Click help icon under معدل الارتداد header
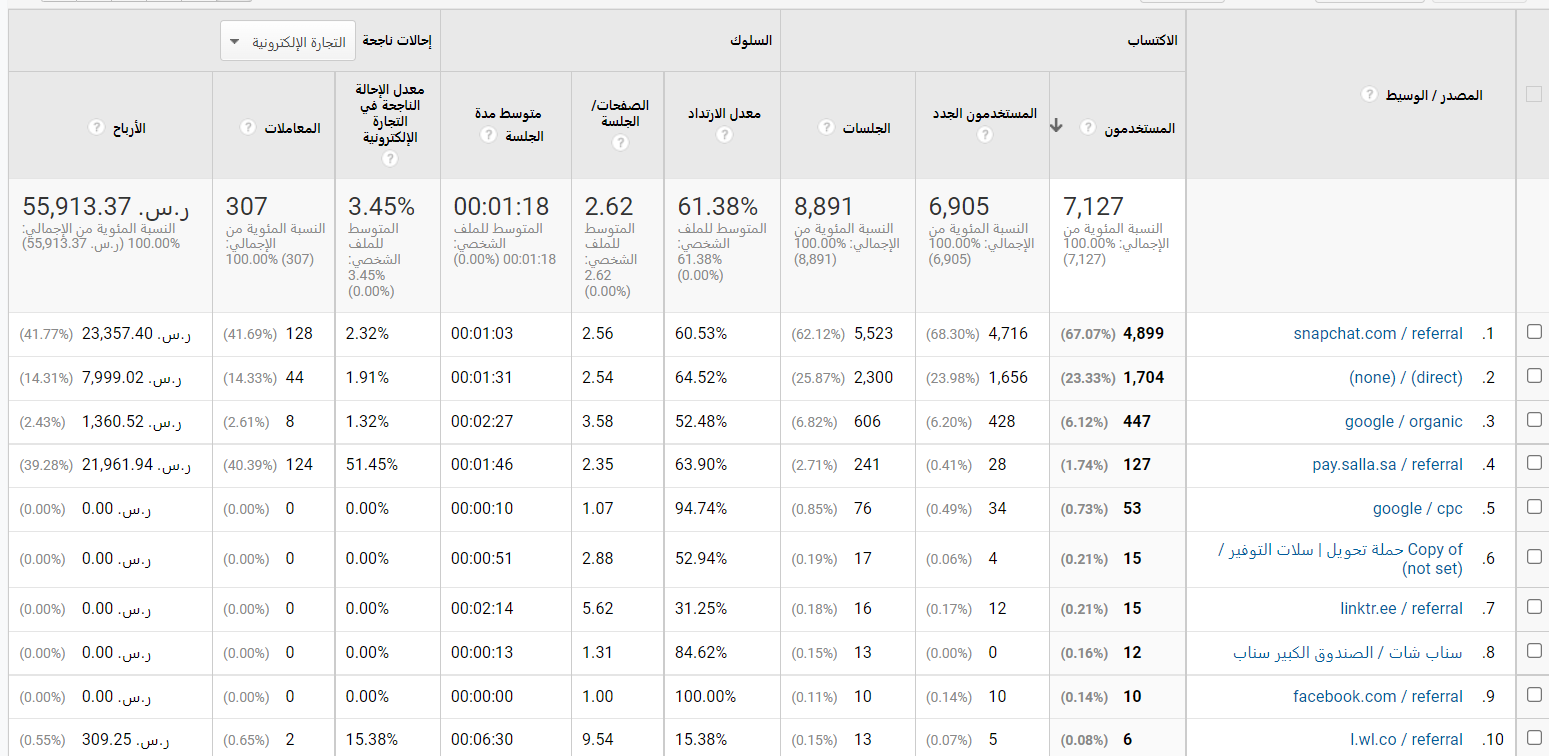Screen dimensions: 1549x756 tap(723, 135)
